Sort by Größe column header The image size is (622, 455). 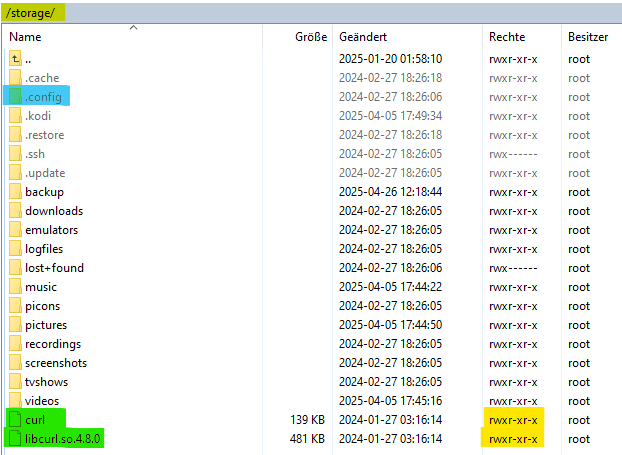pyautogui.click(x=310, y=36)
